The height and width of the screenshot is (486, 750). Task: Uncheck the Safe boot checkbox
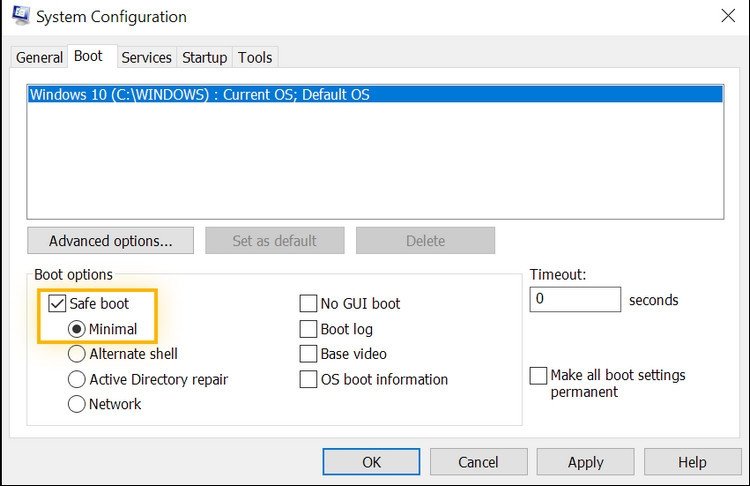point(58,303)
